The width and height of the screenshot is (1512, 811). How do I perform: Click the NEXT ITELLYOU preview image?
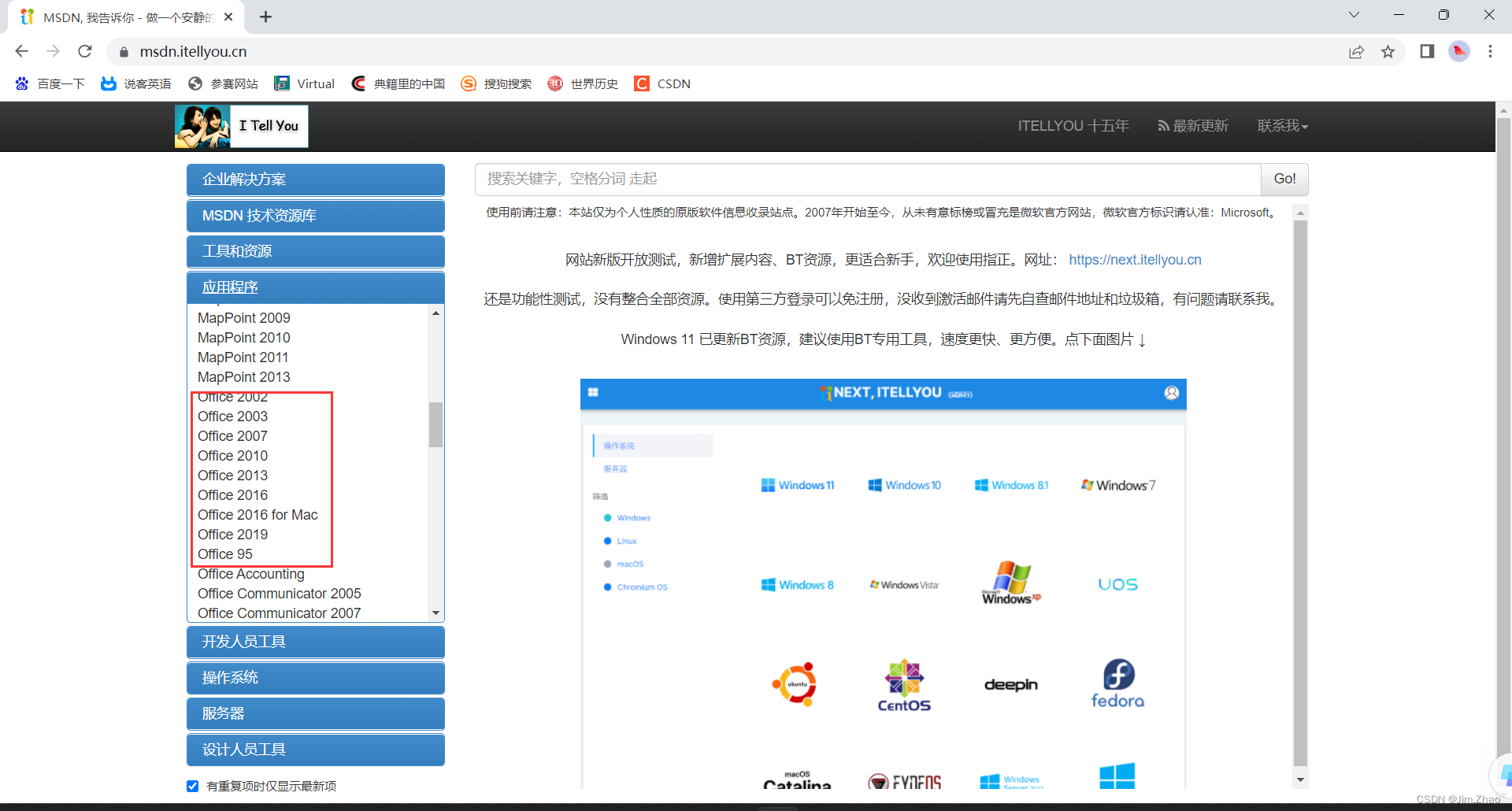883,583
